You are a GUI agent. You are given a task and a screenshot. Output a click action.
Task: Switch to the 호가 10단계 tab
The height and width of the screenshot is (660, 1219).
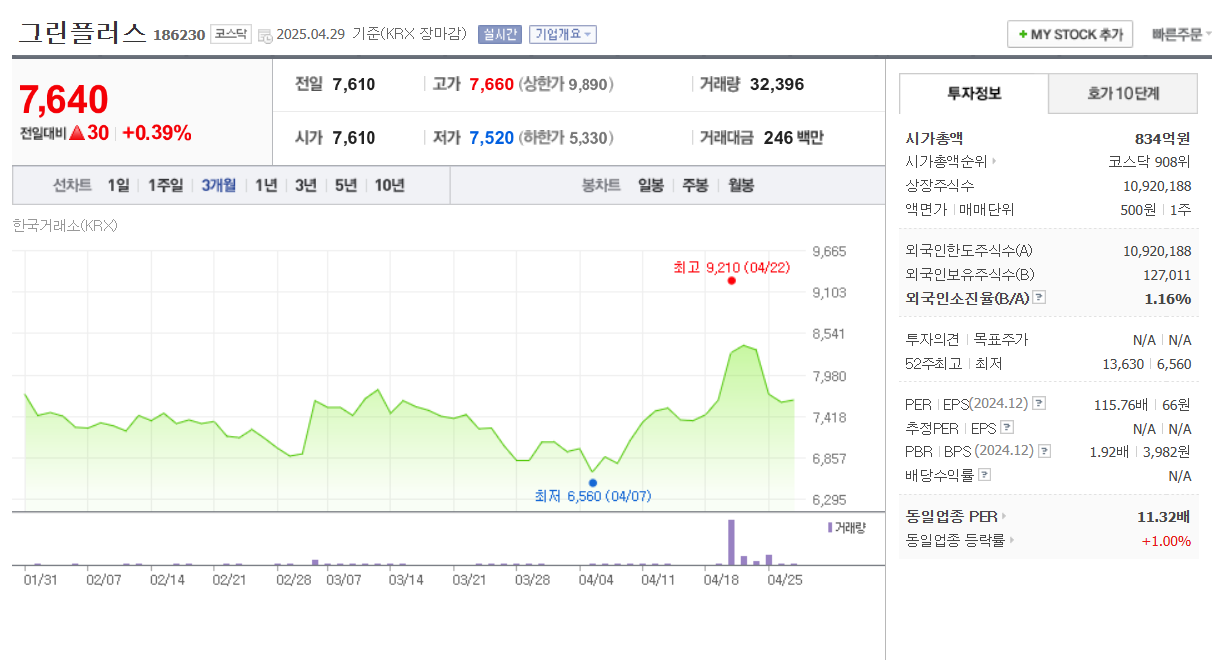coord(1123,94)
